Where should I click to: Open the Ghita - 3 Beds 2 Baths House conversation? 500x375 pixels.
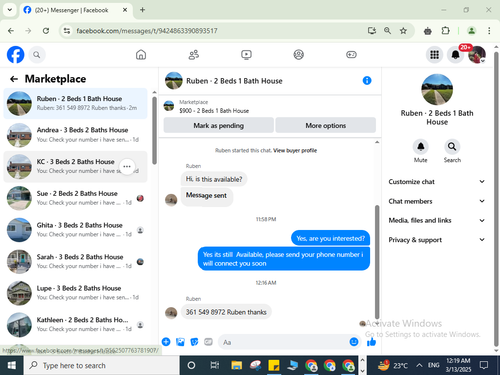(x=75, y=230)
